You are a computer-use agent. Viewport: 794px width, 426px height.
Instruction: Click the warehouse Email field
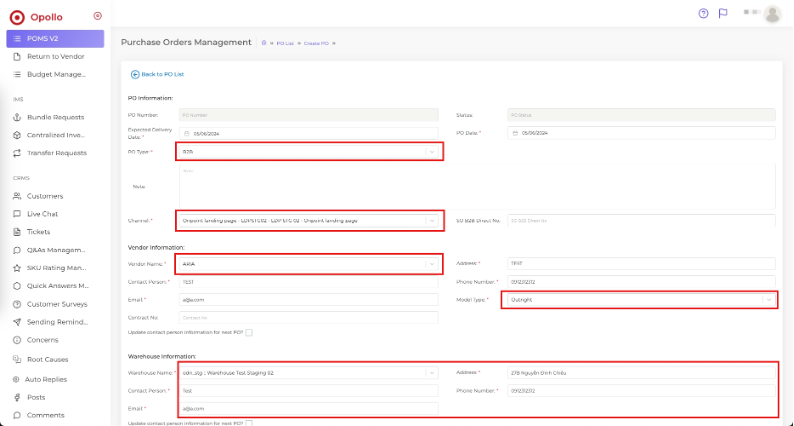pos(309,408)
